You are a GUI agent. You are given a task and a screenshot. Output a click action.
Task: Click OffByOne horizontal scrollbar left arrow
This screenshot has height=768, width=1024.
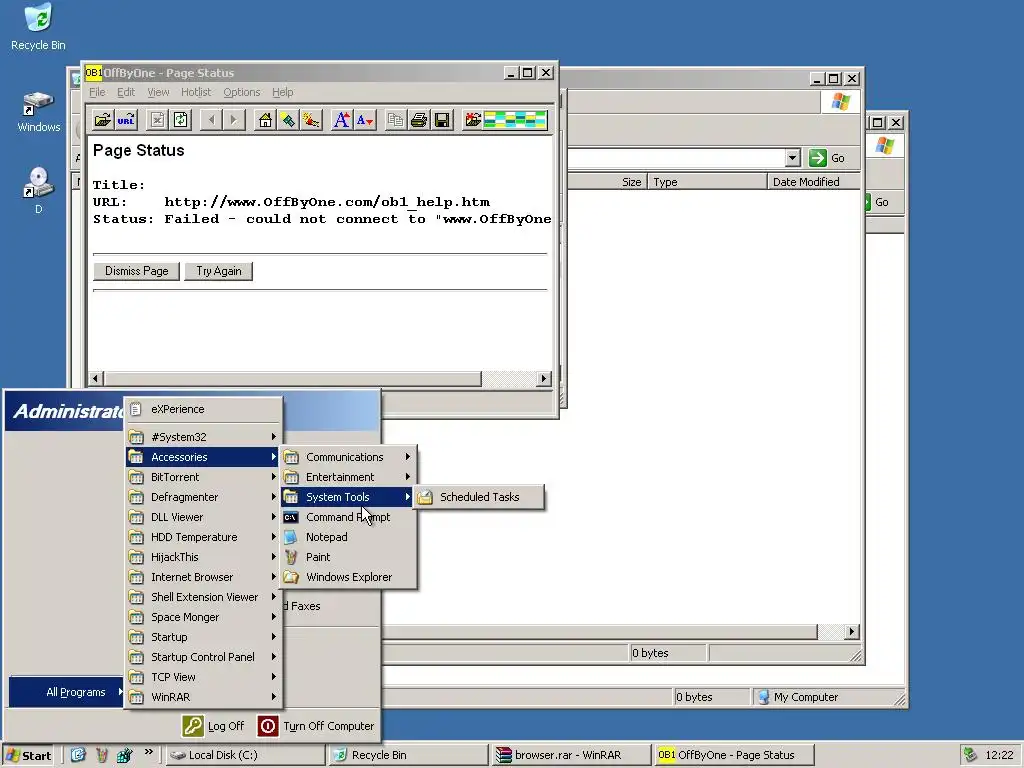(95, 379)
